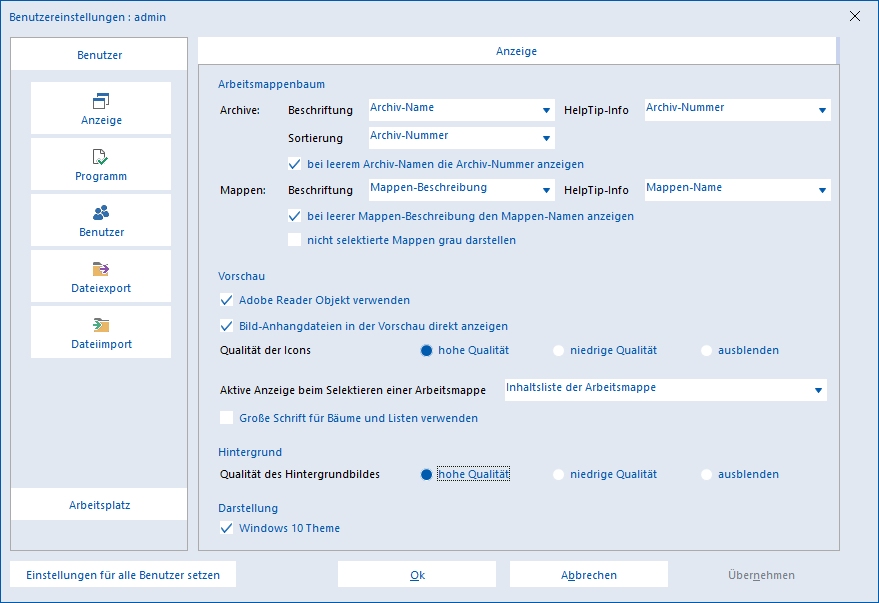Click the Ok button

click(417, 574)
